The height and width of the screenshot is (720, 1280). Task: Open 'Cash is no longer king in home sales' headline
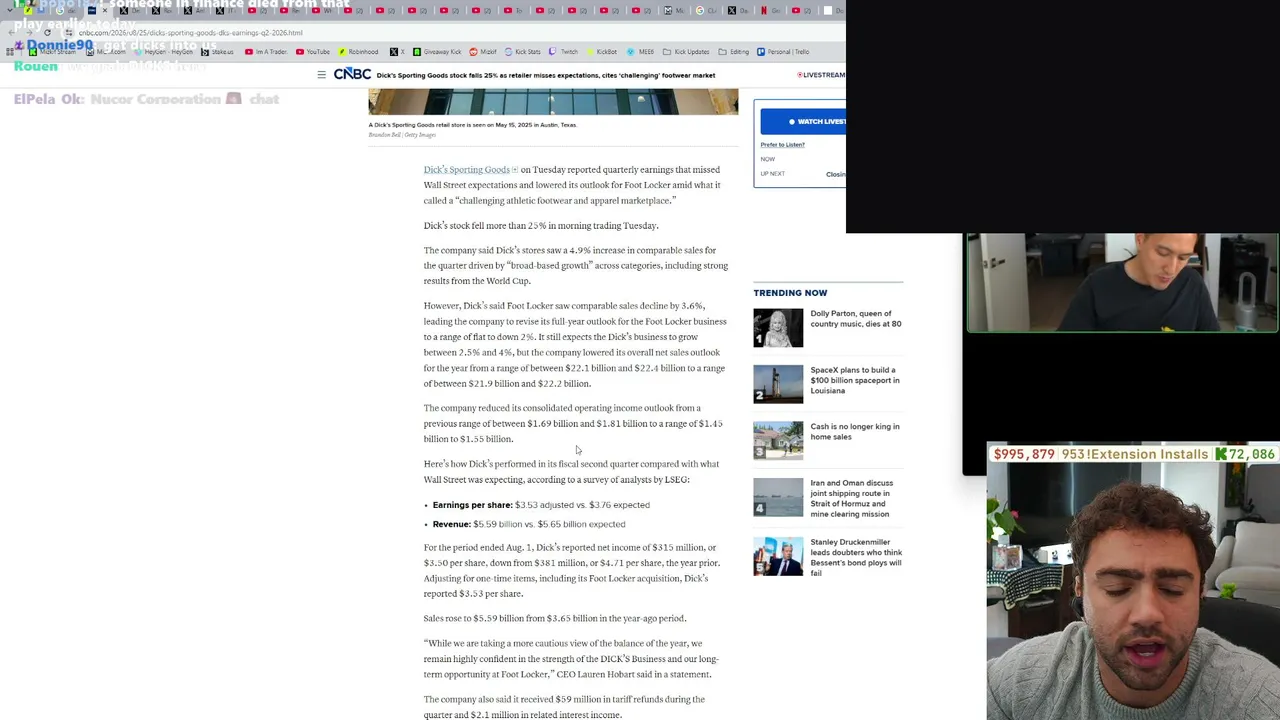click(x=855, y=432)
